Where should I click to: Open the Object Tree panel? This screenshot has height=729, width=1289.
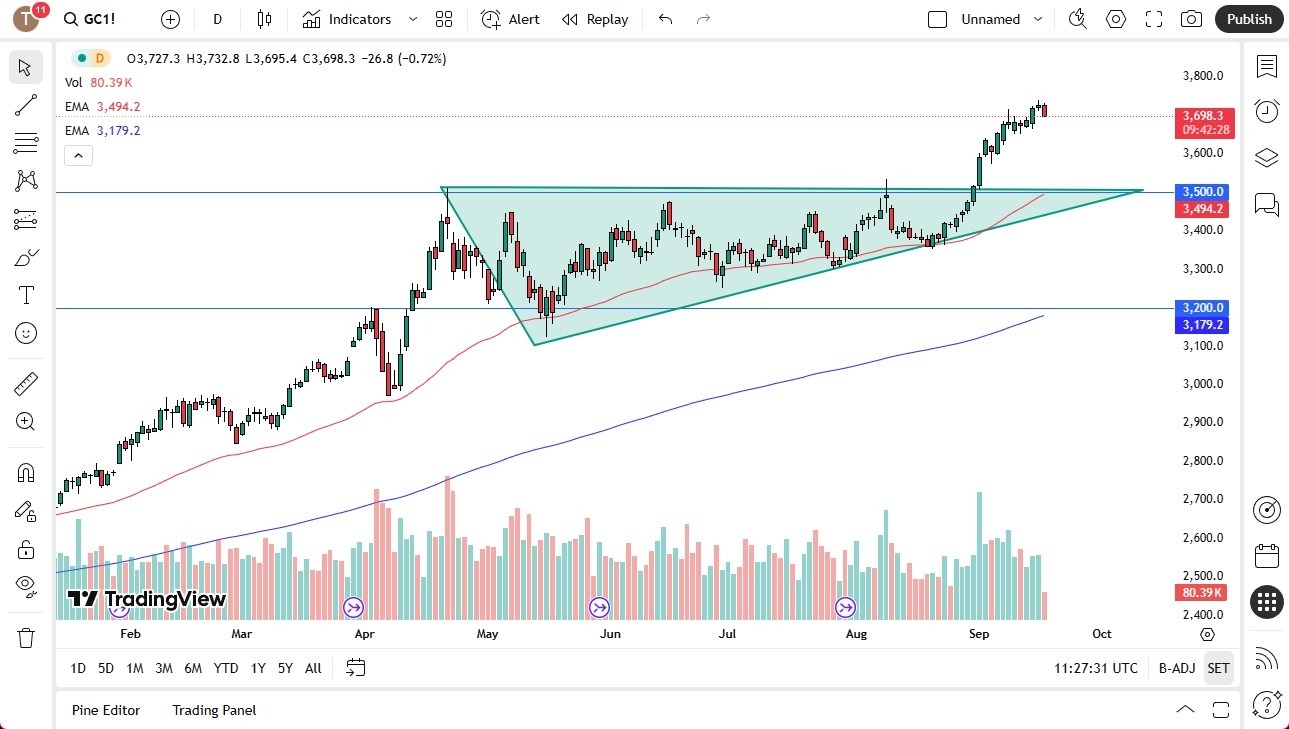point(1266,157)
